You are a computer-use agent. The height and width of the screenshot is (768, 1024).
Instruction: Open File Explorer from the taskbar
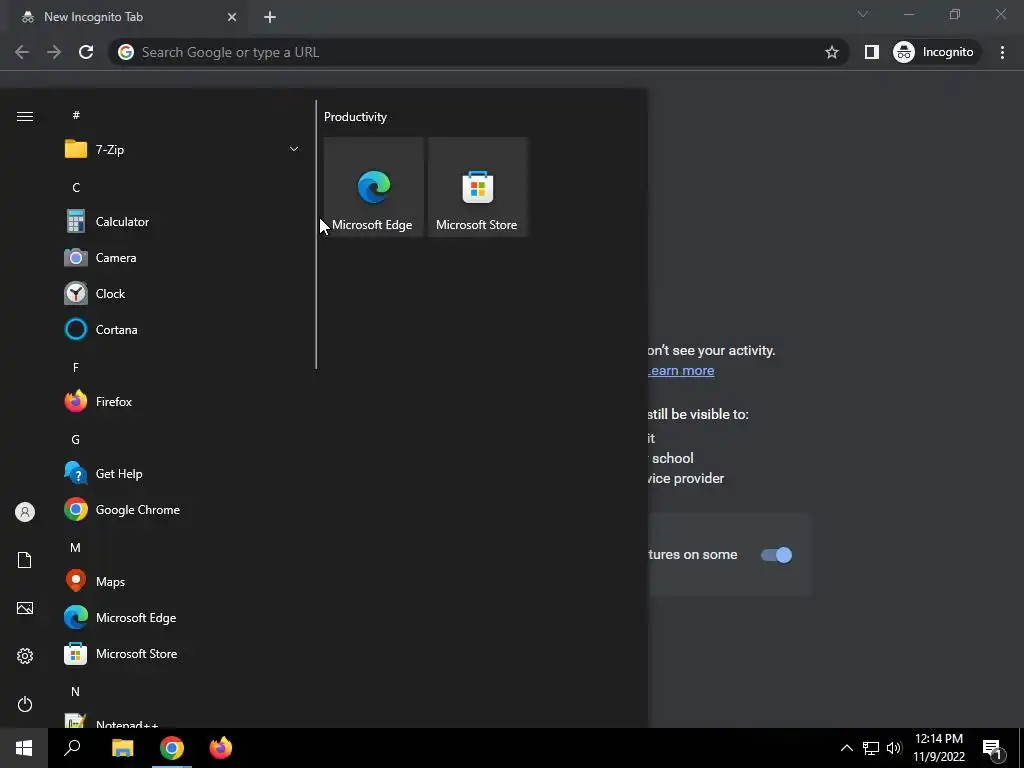click(122, 748)
